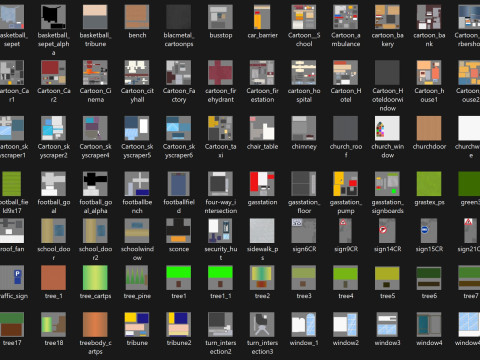
Task: Open the Cartoon_Hotel texture
Action: coord(345,72)
